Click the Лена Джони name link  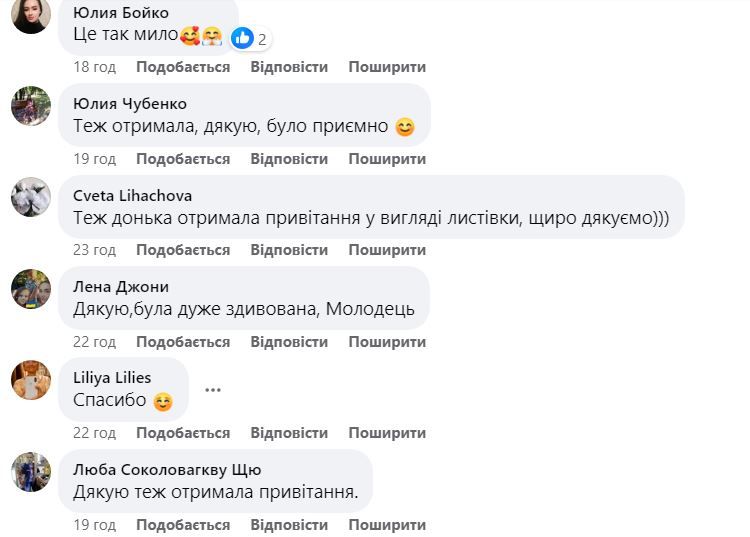coord(121,287)
